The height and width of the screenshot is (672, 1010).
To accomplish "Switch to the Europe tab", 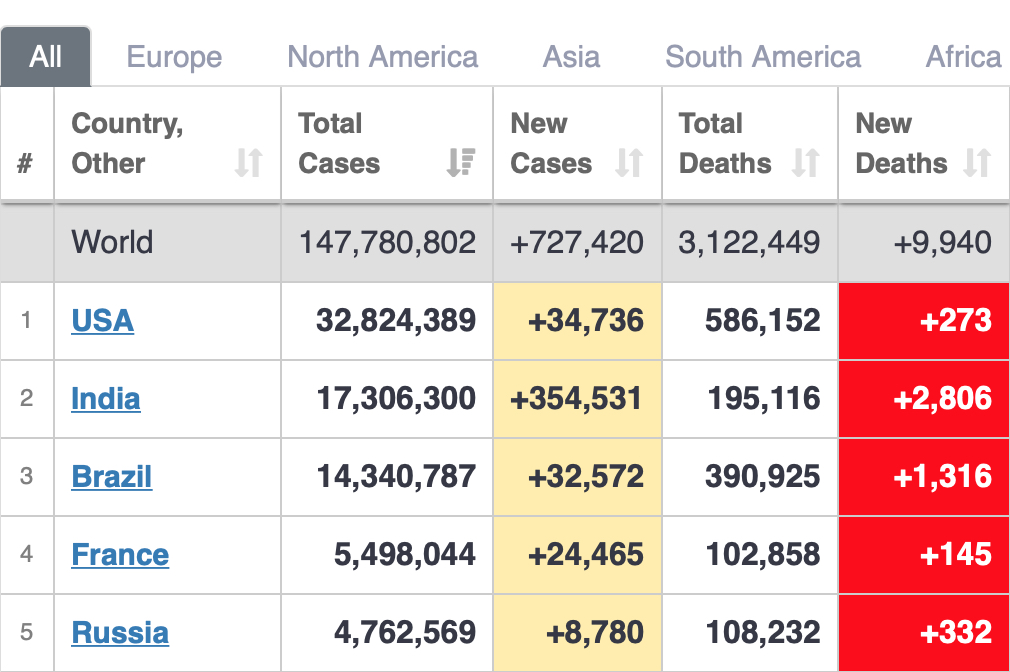I will click(x=174, y=57).
